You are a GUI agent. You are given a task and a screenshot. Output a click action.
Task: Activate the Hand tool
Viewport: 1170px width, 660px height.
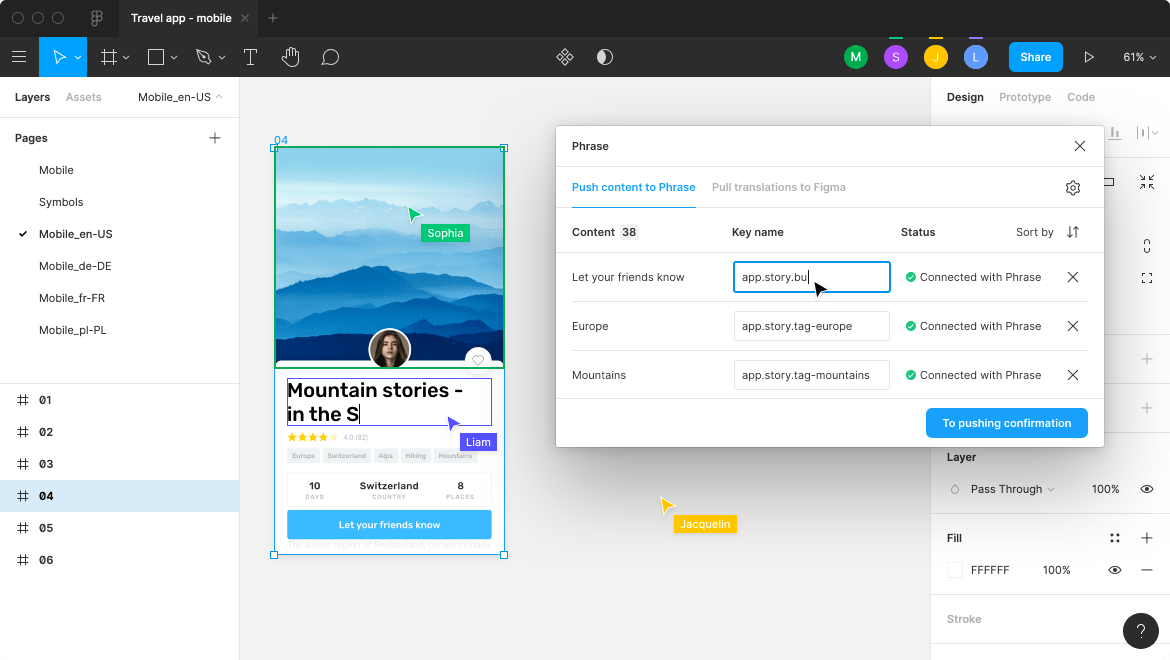291,57
